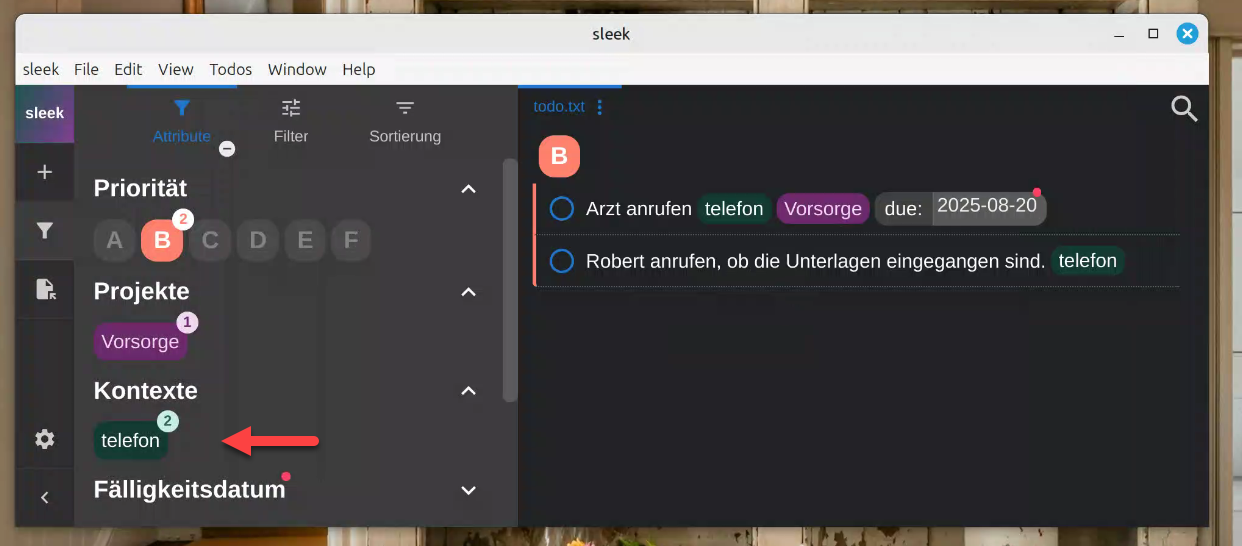Open the three-dot menu beside todo.txt

click(x=600, y=107)
